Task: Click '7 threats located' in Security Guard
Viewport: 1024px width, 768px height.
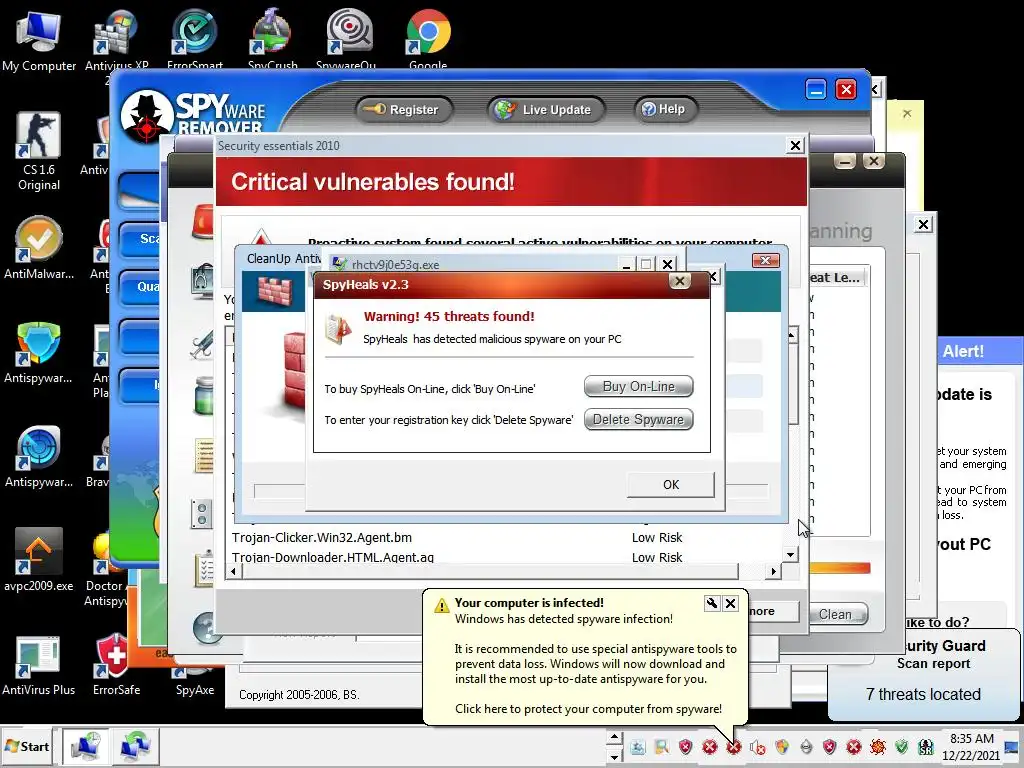Action: coord(923,694)
